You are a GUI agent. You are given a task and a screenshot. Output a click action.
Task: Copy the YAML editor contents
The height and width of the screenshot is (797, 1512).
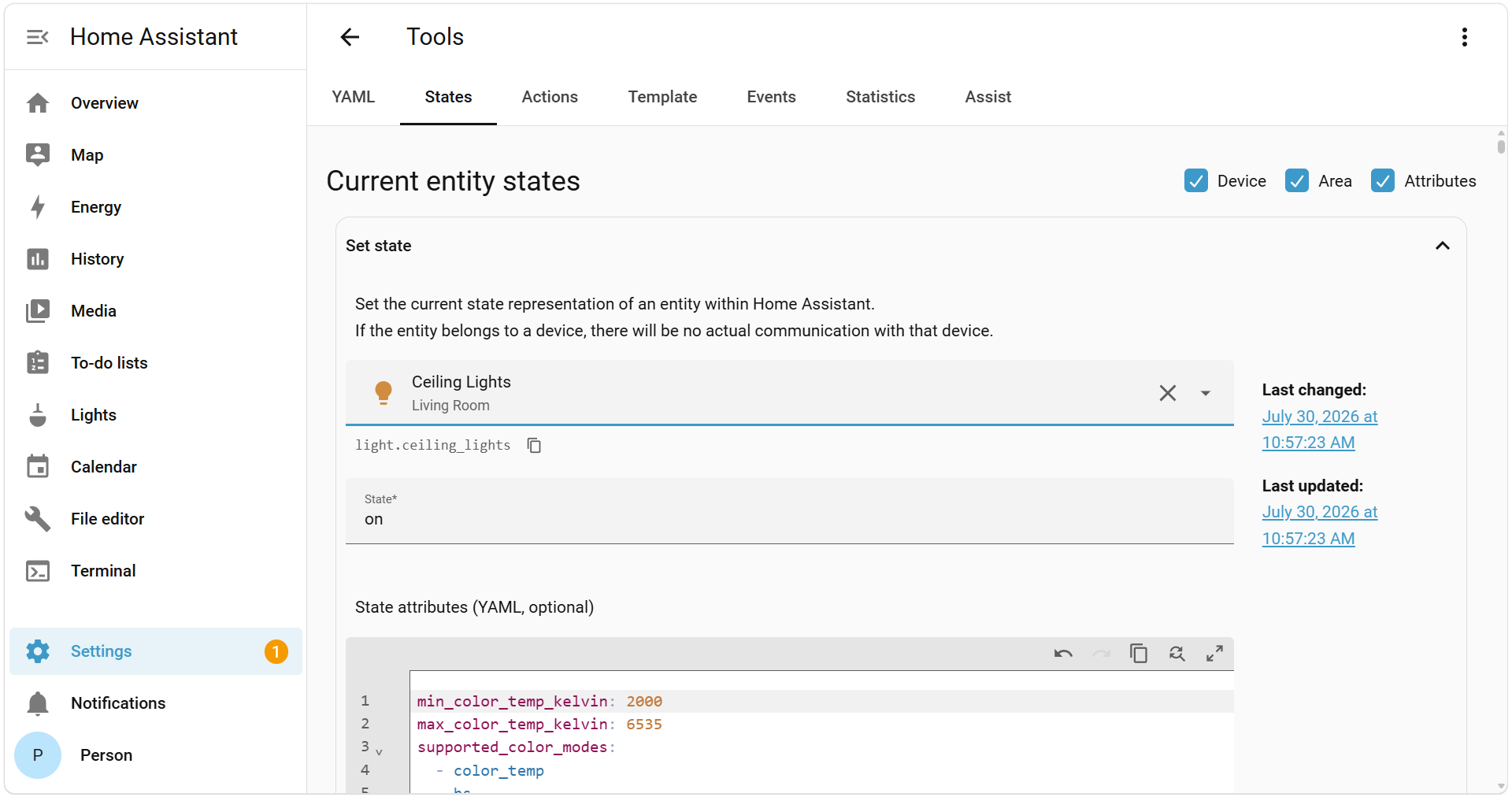point(1139,654)
